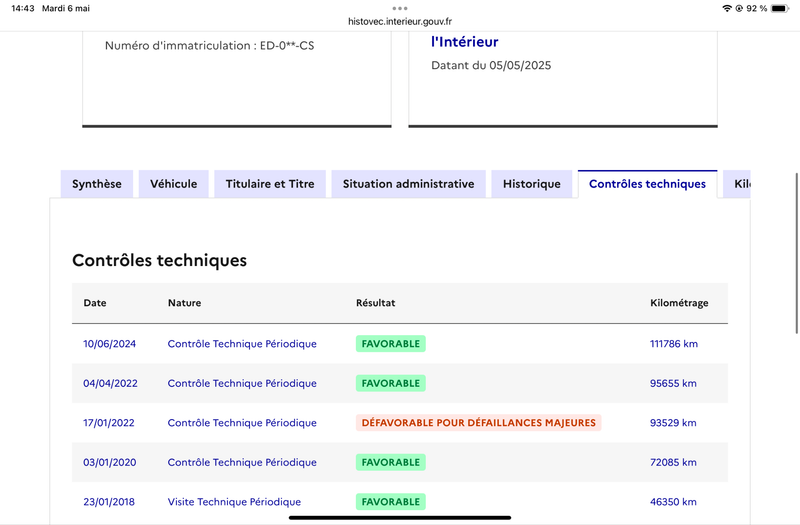Viewport: 800px width, 525px height.
Task: Click the page vertical scrollbar
Action: [797, 253]
